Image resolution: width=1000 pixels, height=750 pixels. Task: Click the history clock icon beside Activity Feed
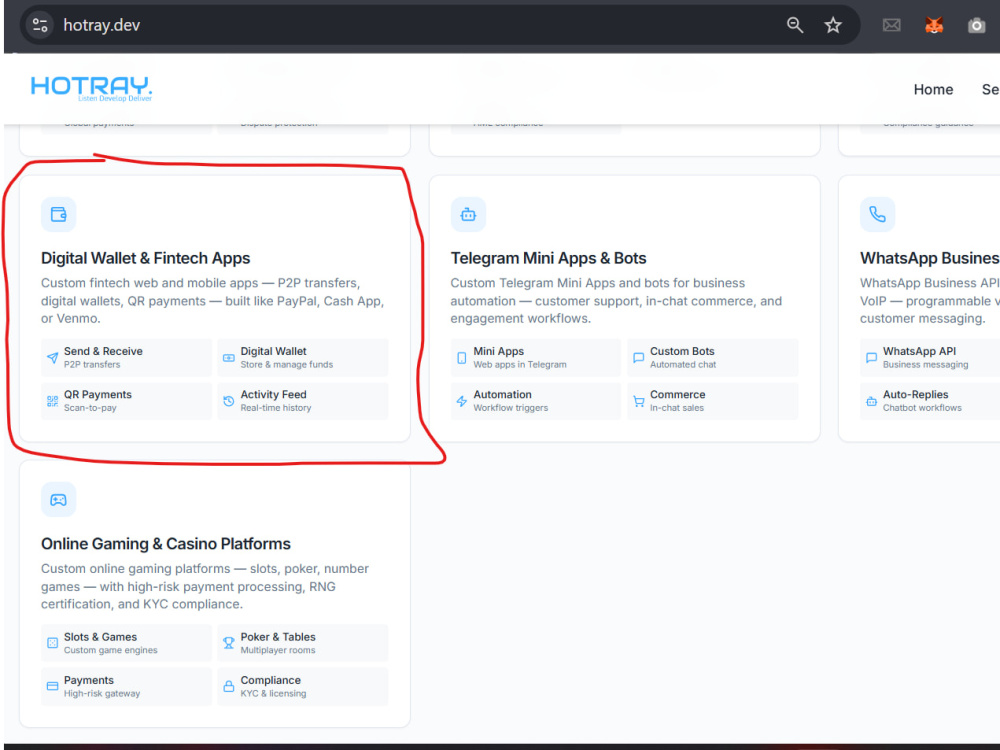coord(228,401)
